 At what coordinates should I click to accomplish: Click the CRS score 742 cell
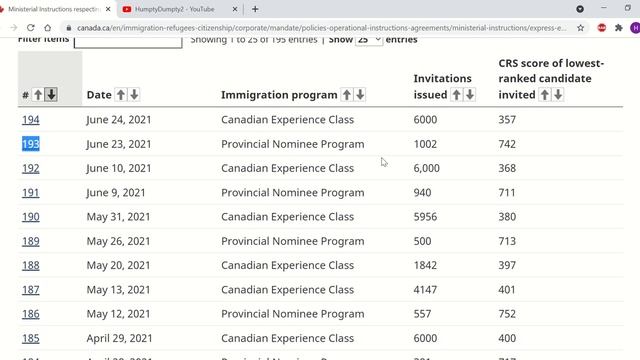click(x=507, y=144)
